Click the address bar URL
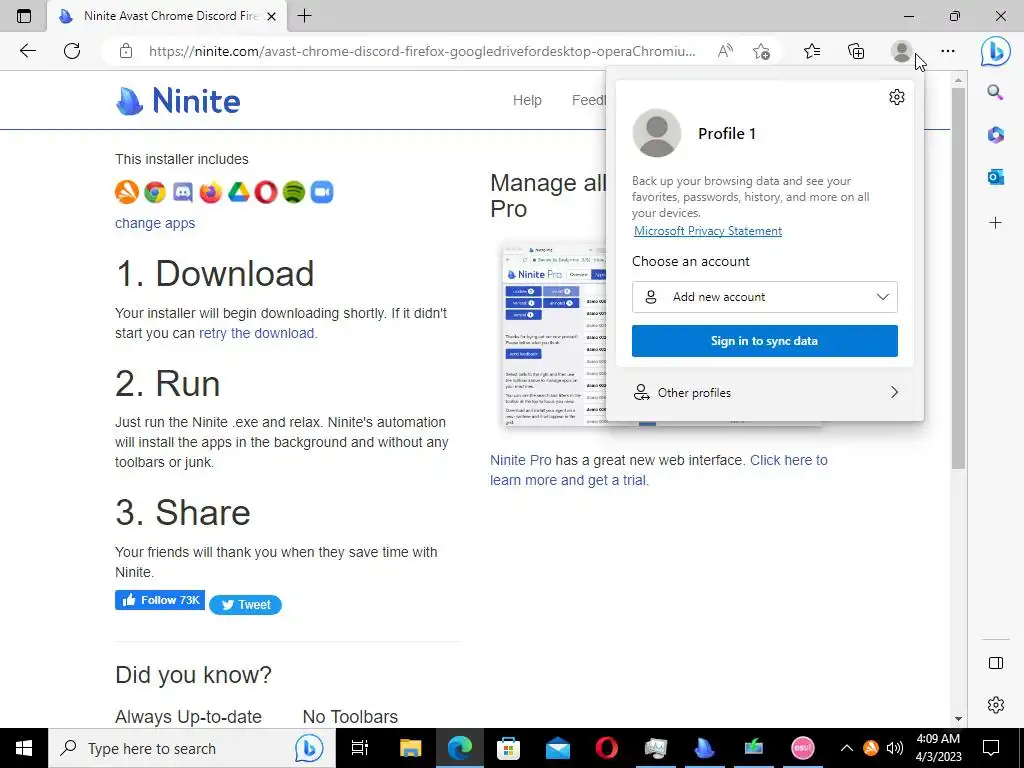This screenshot has width=1024, height=768. click(x=422, y=51)
